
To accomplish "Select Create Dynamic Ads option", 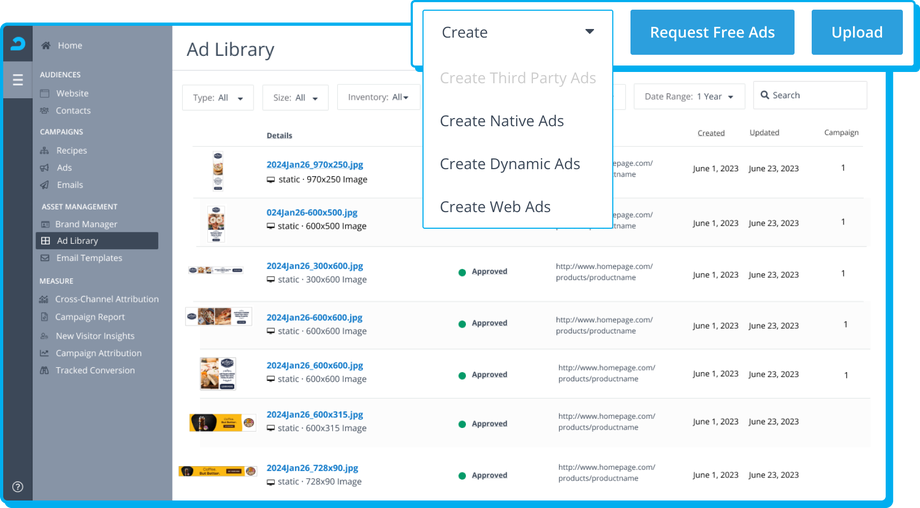I will coord(510,164).
